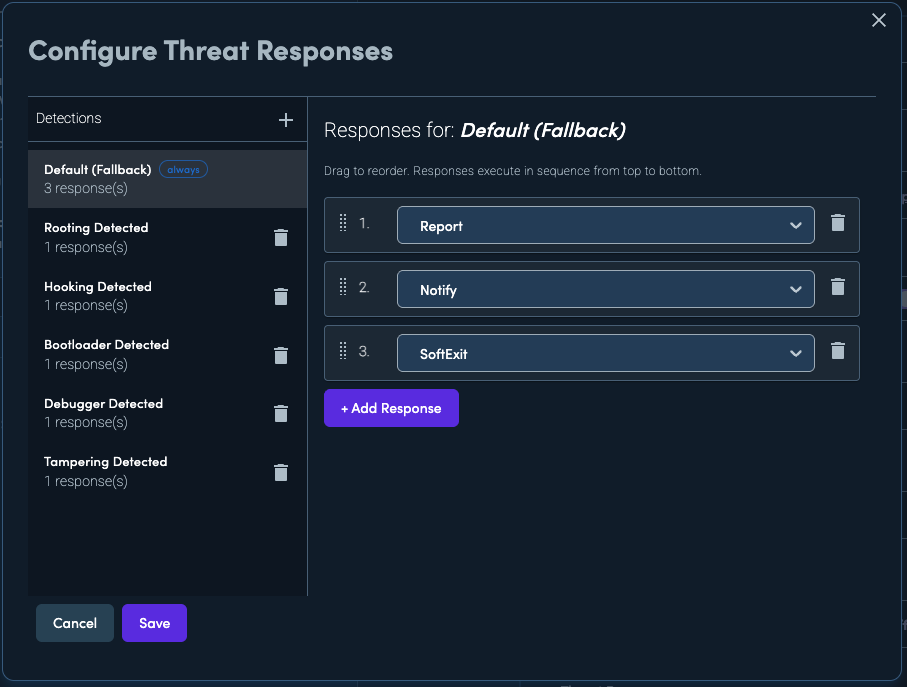Select the Bootloader Detected detection
This screenshot has width=907, height=687.
167,354
